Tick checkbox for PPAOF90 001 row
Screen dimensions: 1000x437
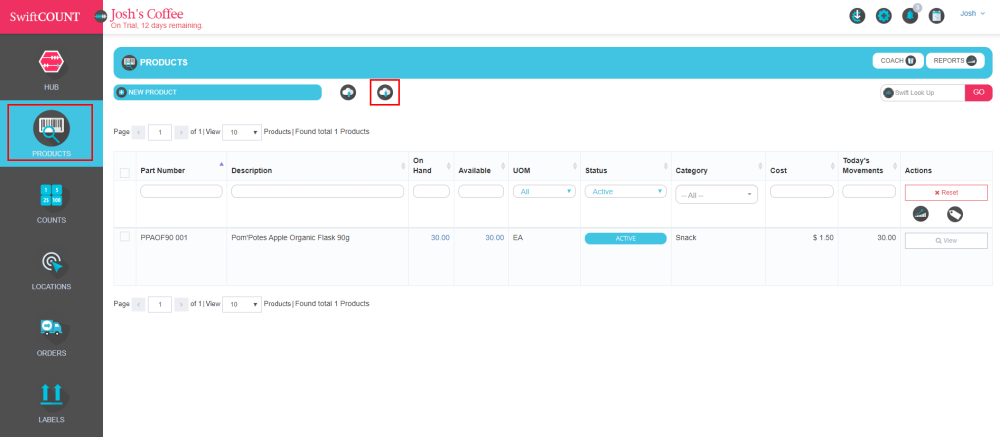coord(125,237)
